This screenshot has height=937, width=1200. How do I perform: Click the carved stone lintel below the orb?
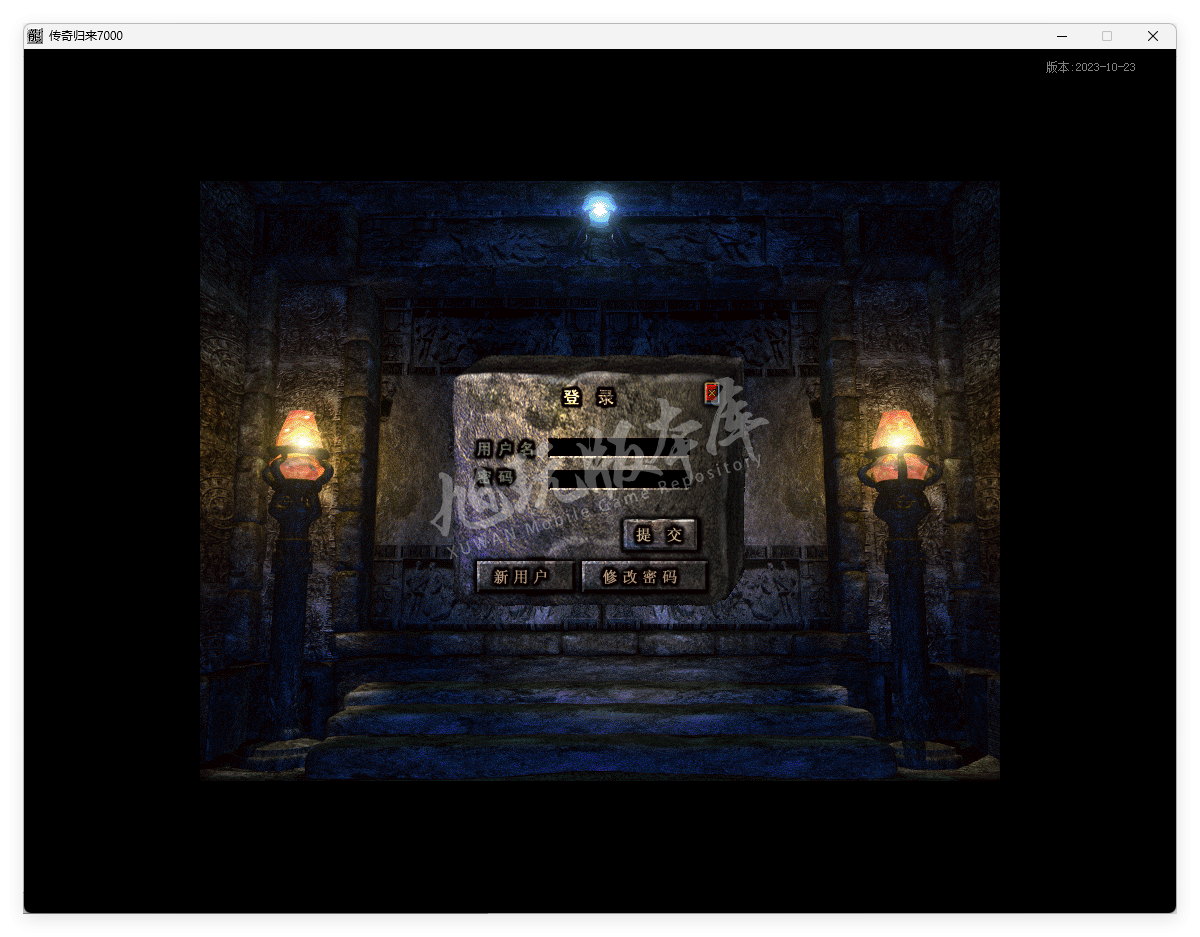click(x=600, y=243)
